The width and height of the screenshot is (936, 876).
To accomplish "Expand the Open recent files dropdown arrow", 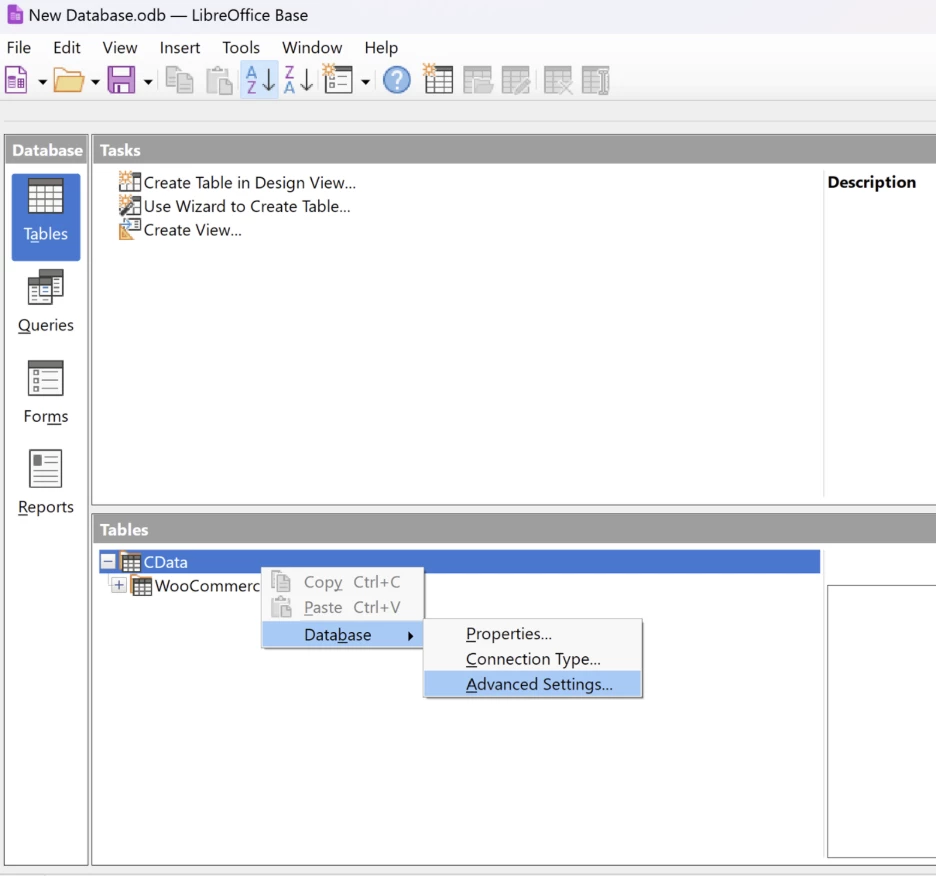I will (x=95, y=81).
